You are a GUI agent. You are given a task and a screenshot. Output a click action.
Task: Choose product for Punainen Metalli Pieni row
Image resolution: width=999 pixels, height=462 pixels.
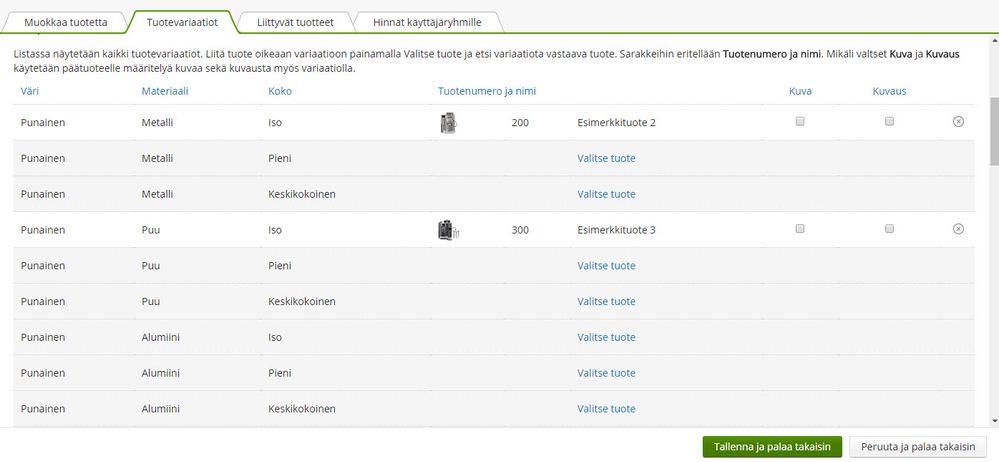606,158
